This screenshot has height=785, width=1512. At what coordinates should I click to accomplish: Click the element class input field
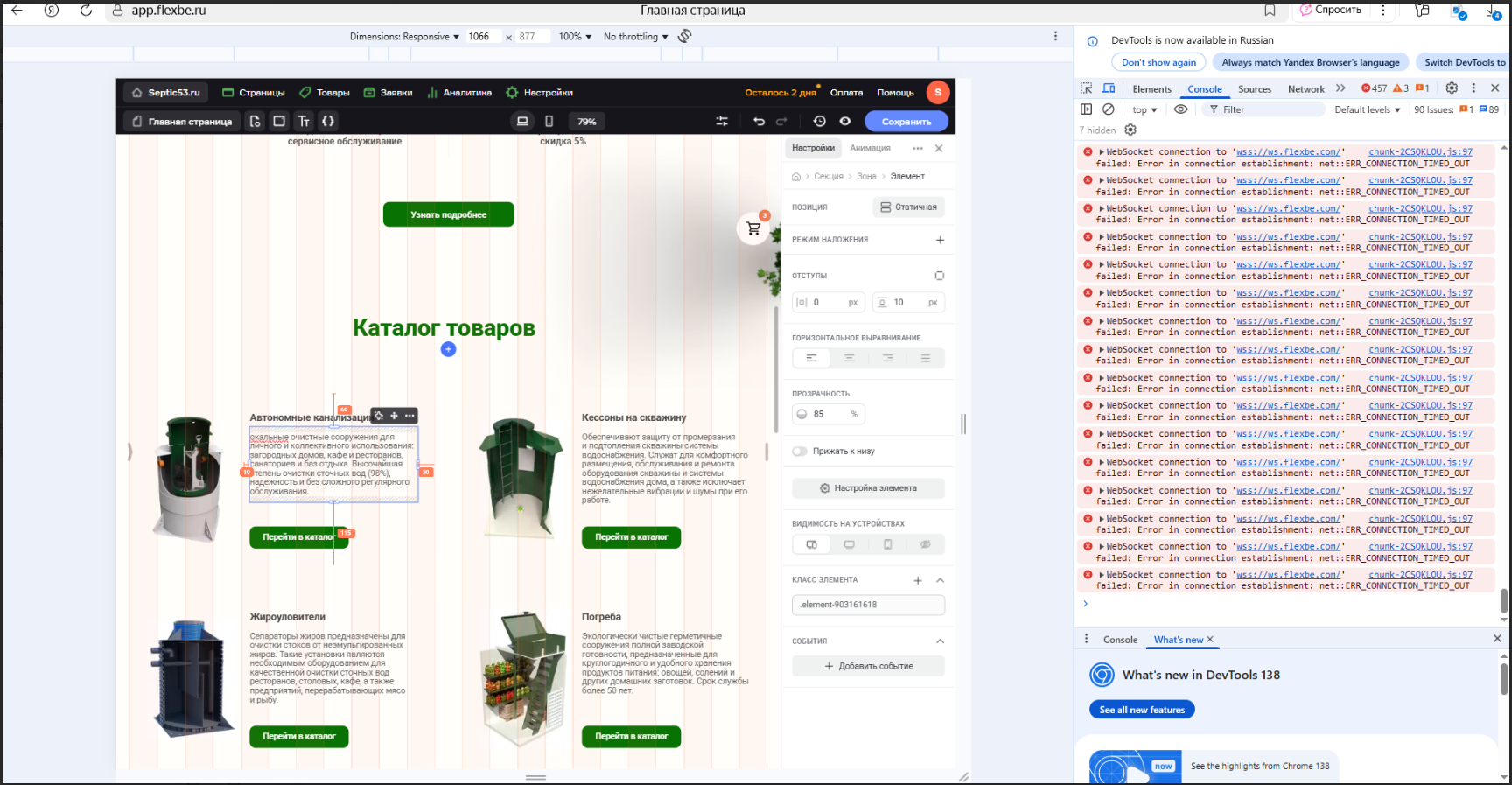pos(868,605)
